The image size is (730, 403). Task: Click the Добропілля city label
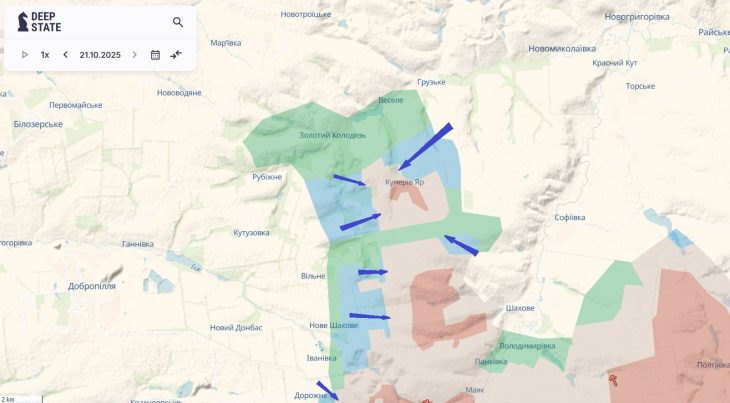coord(92,286)
